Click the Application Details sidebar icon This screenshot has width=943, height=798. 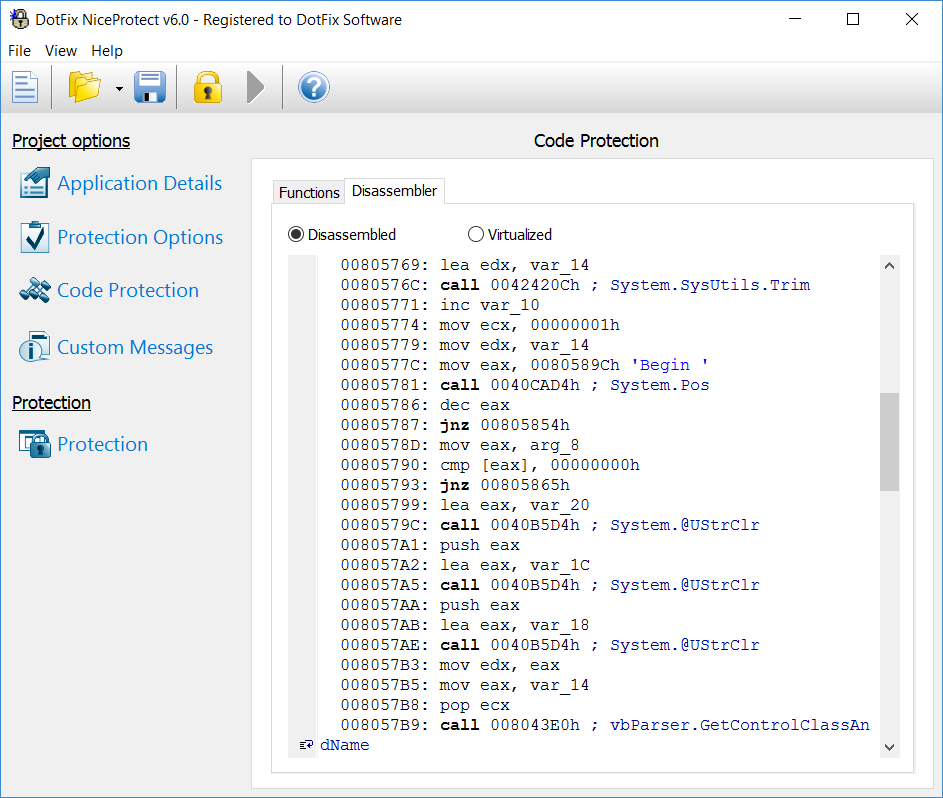[34, 183]
